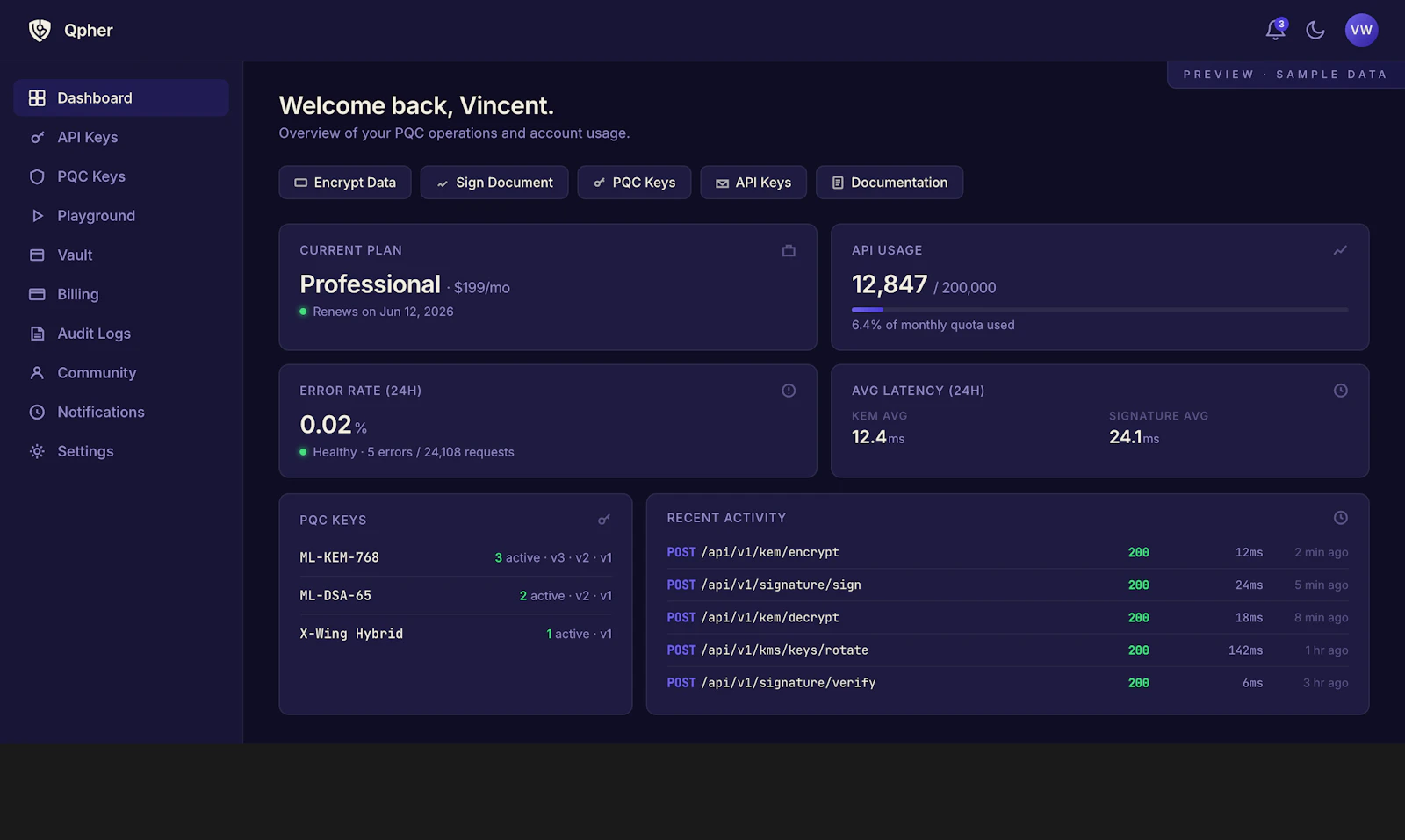
Task: Open the Playground page
Action: point(121,216)
